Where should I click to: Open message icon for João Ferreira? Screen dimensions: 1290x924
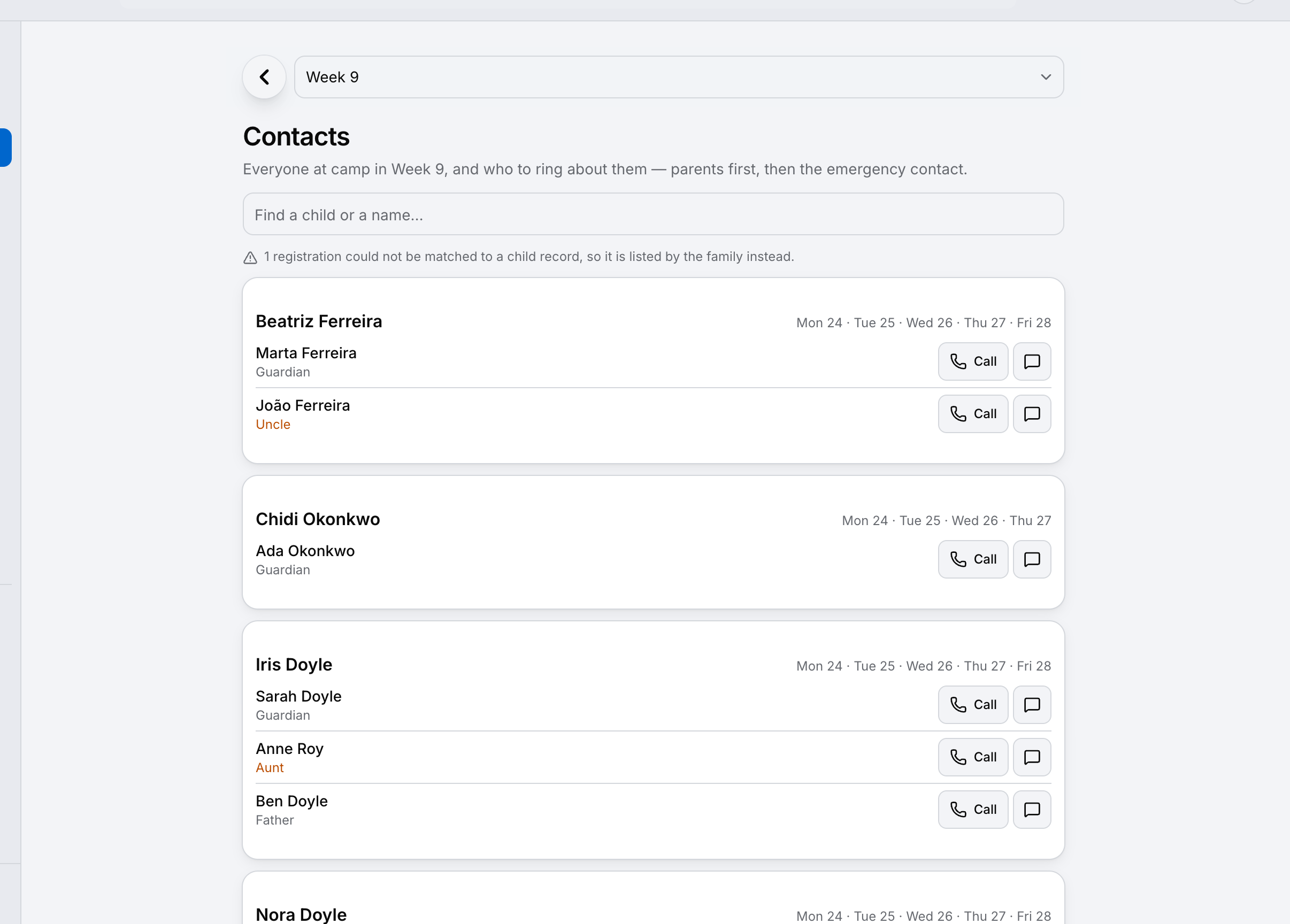click(x=1032, y=414)
